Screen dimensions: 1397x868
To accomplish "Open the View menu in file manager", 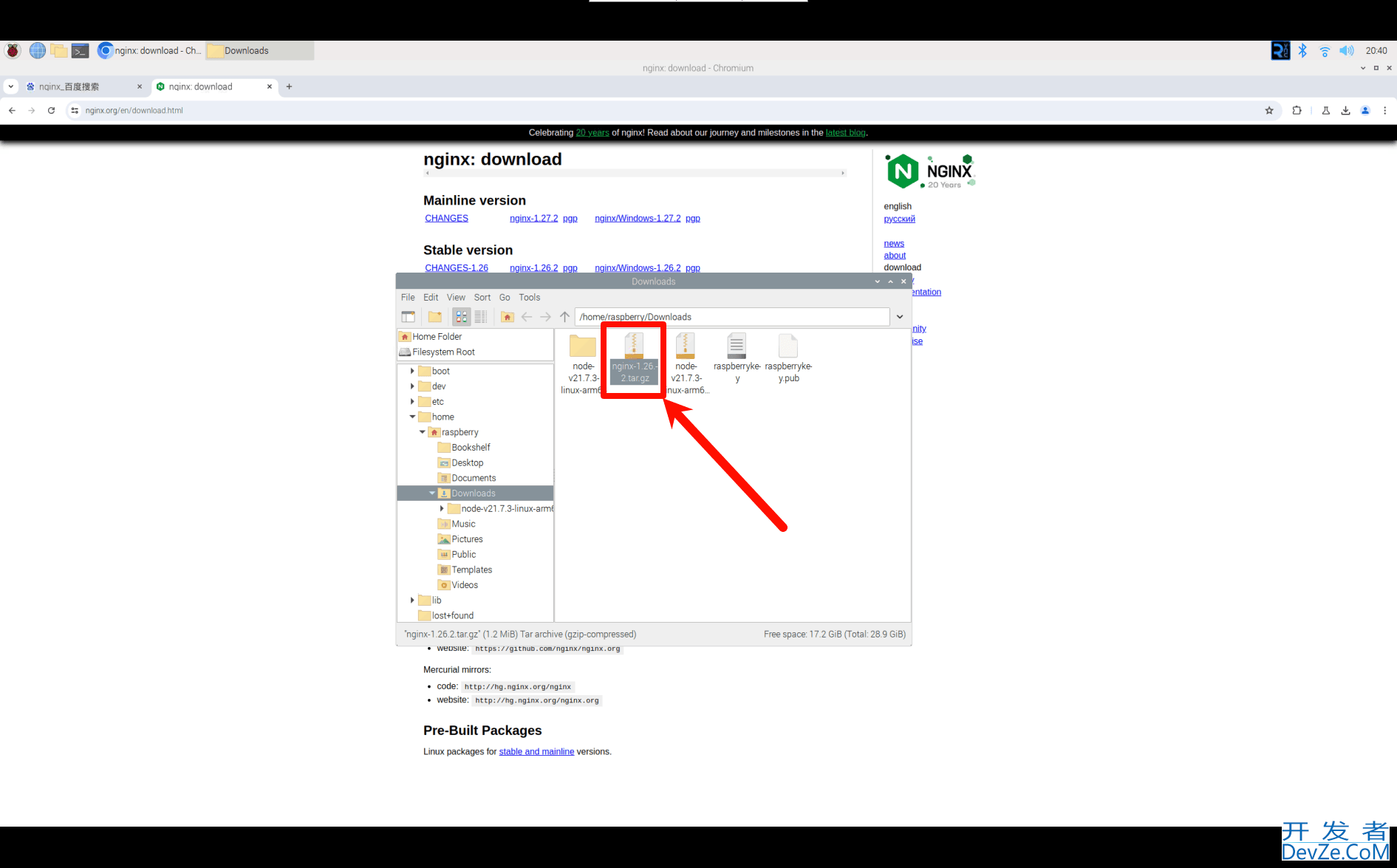I will click(x=456, y=297).
